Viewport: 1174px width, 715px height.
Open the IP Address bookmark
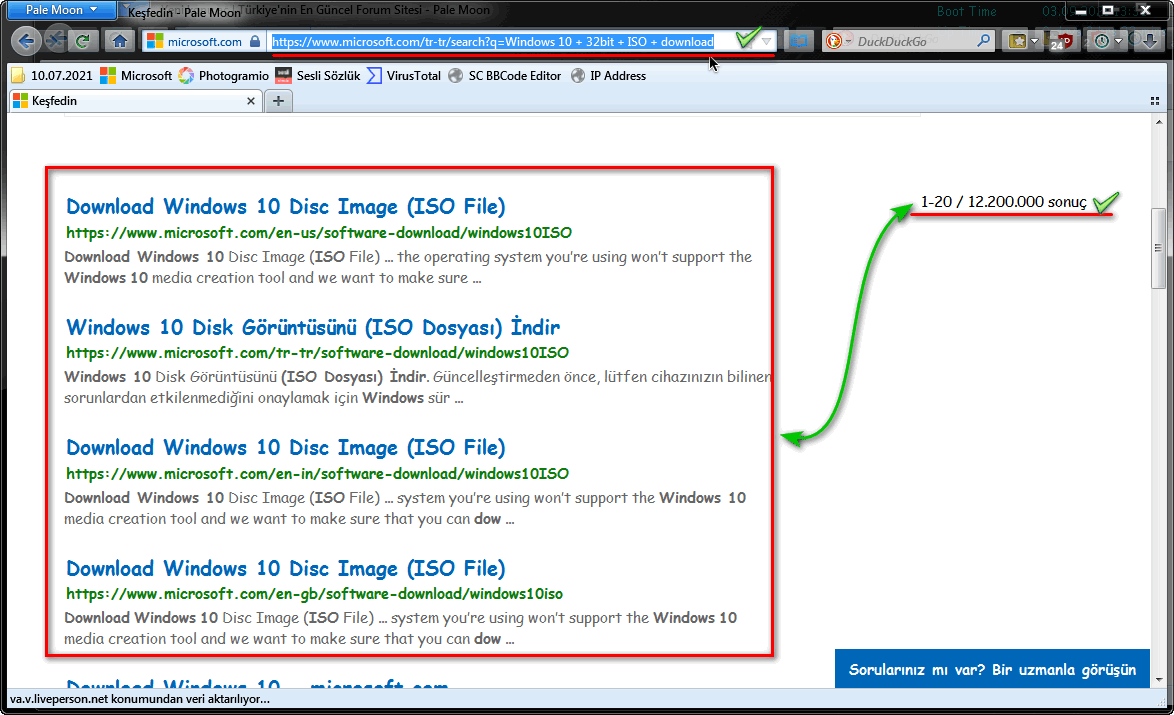(608, 76)
